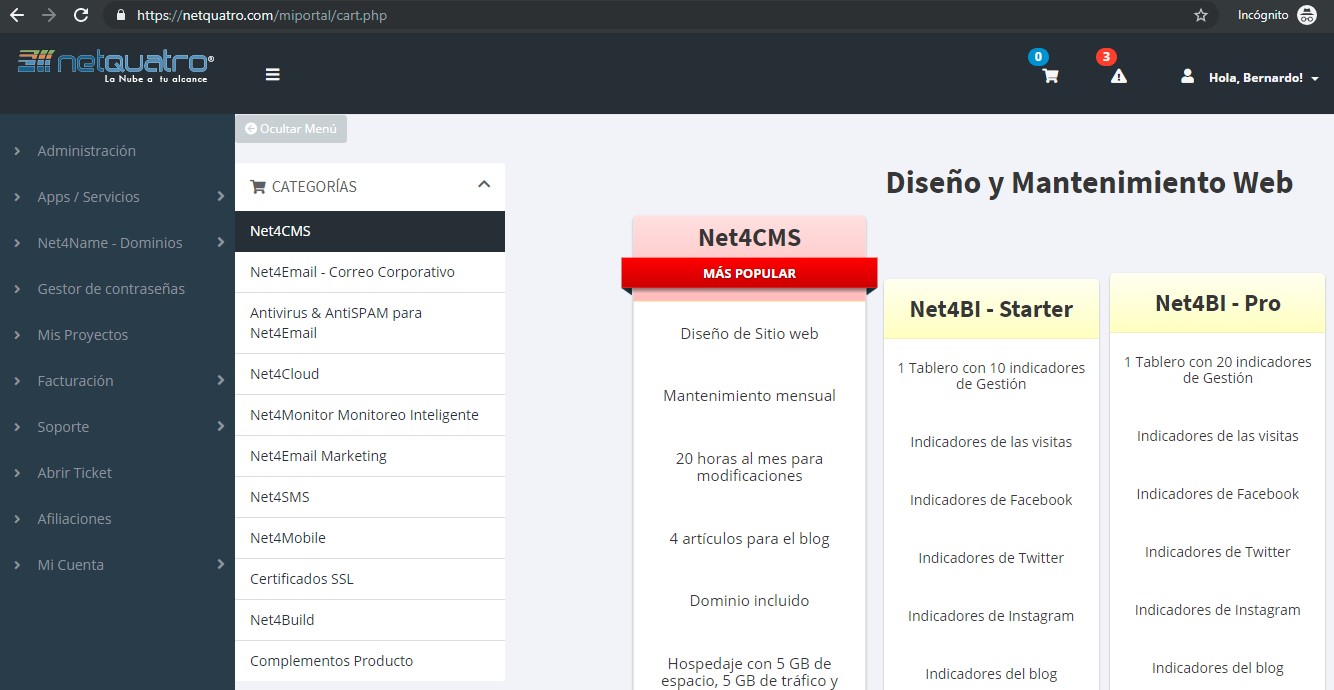The height and width of the screenshot is (690, 1334).
Task: Bookmark this page with the star icon
Action: coord(1201,15)
